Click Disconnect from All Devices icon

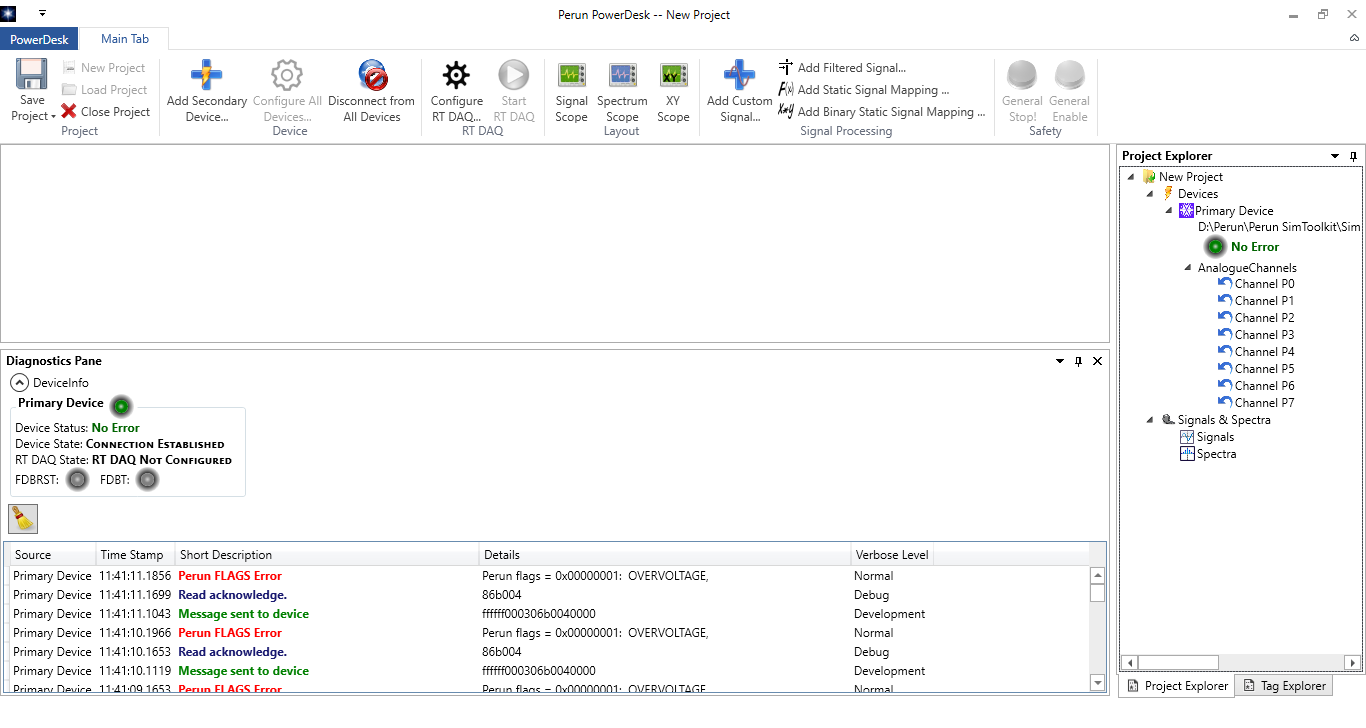(x=371, y=76)
